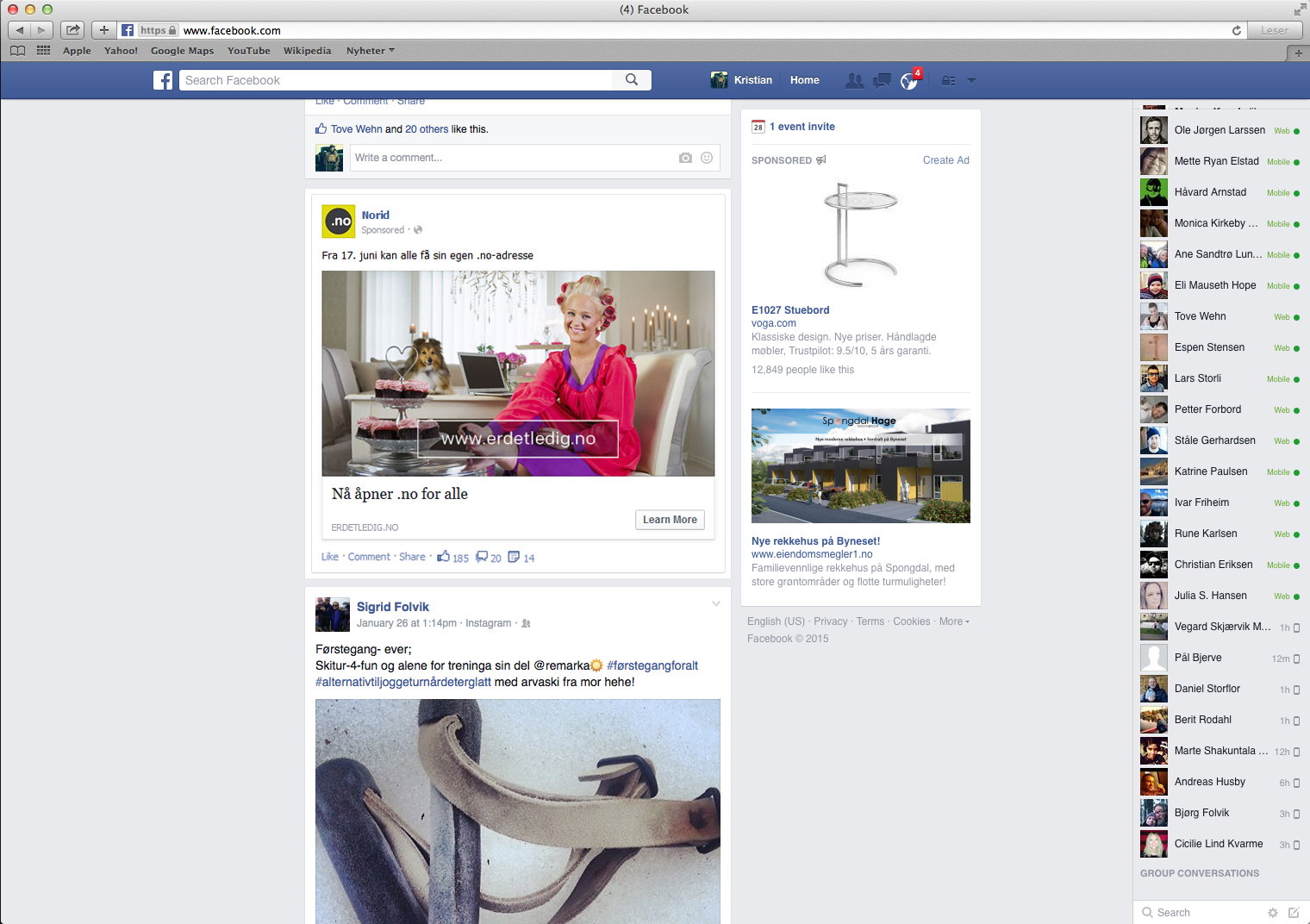
Task: Open the Norid page name link
Action: pyautogui.click(x=376, y=215)
